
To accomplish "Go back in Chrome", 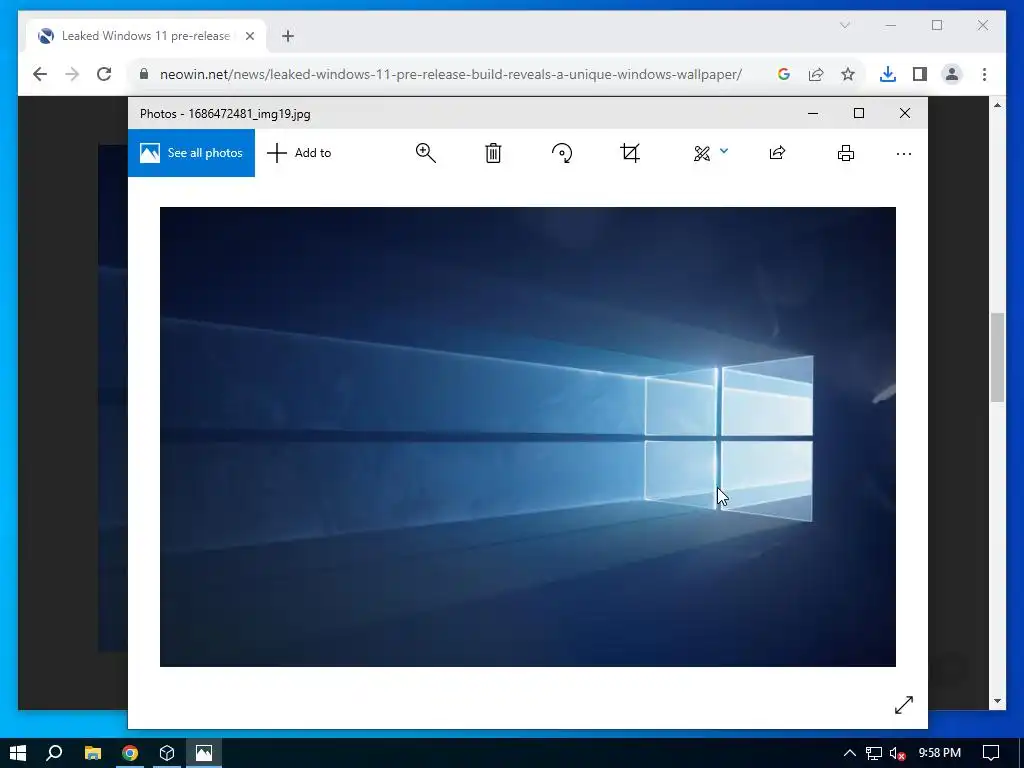I will (x=40, y=74).
